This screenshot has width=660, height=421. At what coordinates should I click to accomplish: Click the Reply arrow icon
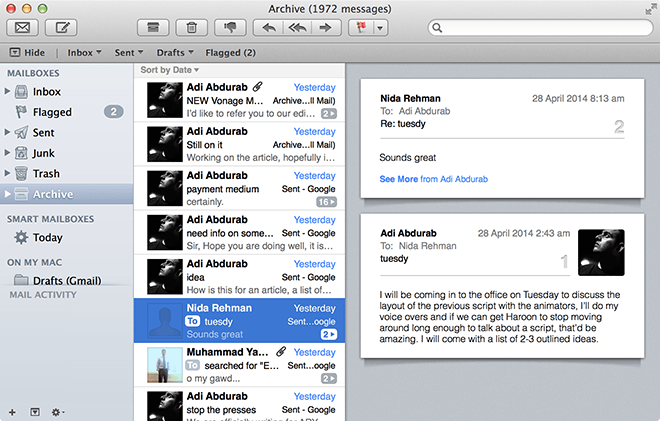pyautogui.click(x=271, y=27)
